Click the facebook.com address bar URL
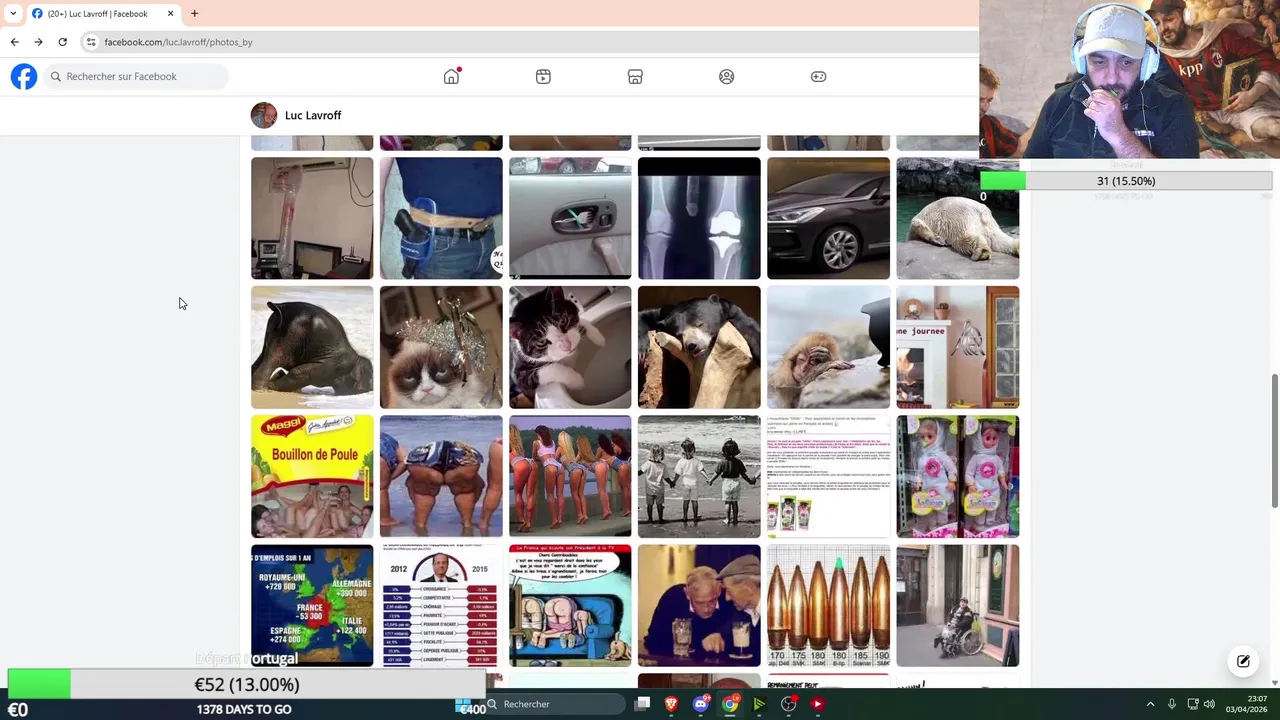Image resolution: width=1280 pixels, height=720 pixels. [x=178, y=42]
